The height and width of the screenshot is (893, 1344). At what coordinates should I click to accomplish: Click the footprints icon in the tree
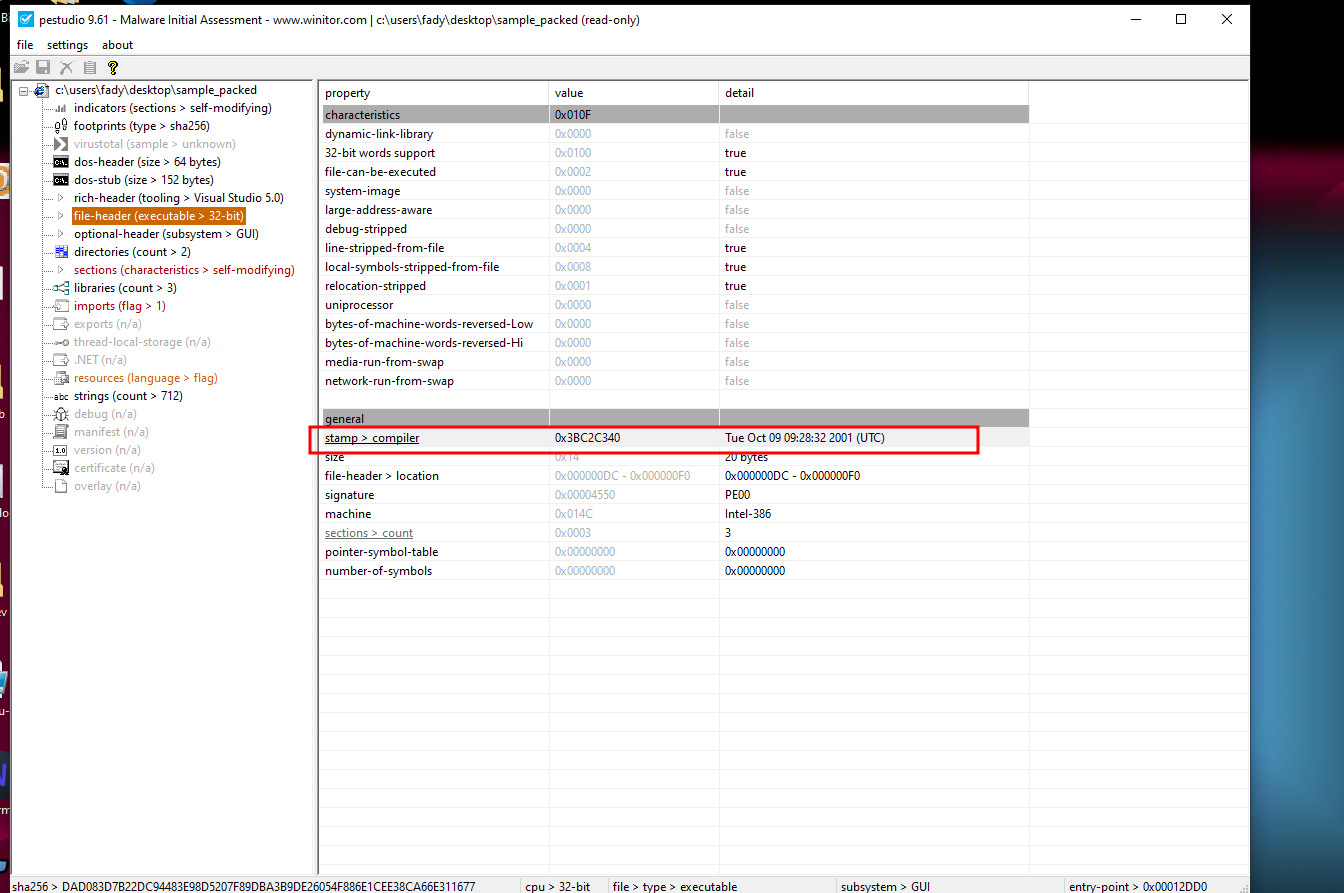coord(61,126)
